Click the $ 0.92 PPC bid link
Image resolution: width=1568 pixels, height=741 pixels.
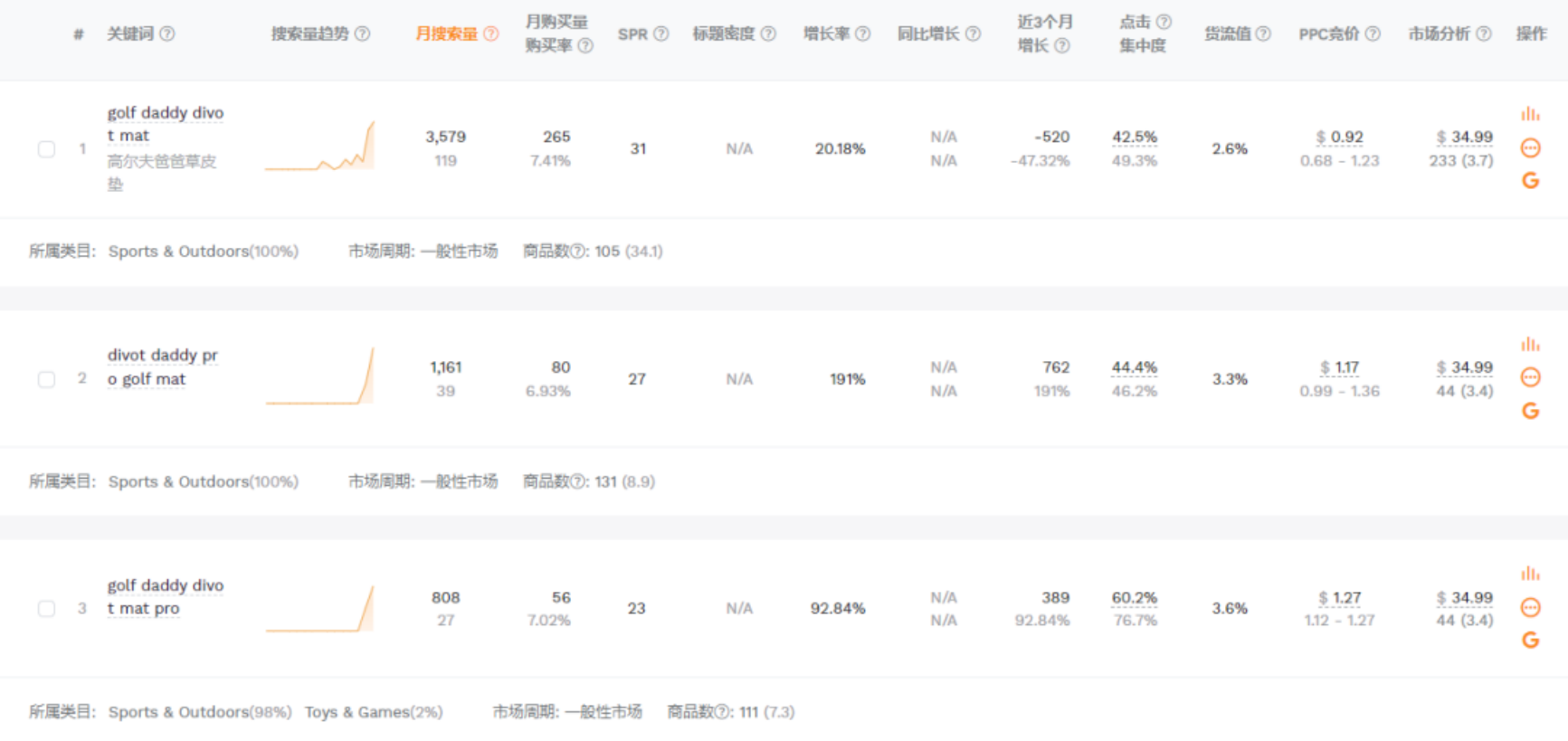pos(1339,137)
